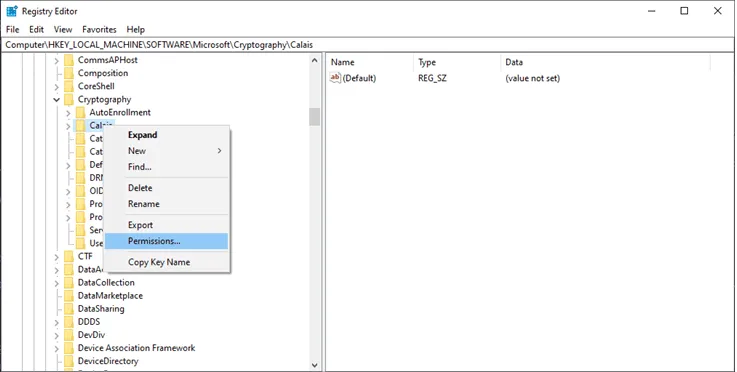Click the tree scrollbar down arrow
The image size is (737, 372).
(x=314, y=365)
